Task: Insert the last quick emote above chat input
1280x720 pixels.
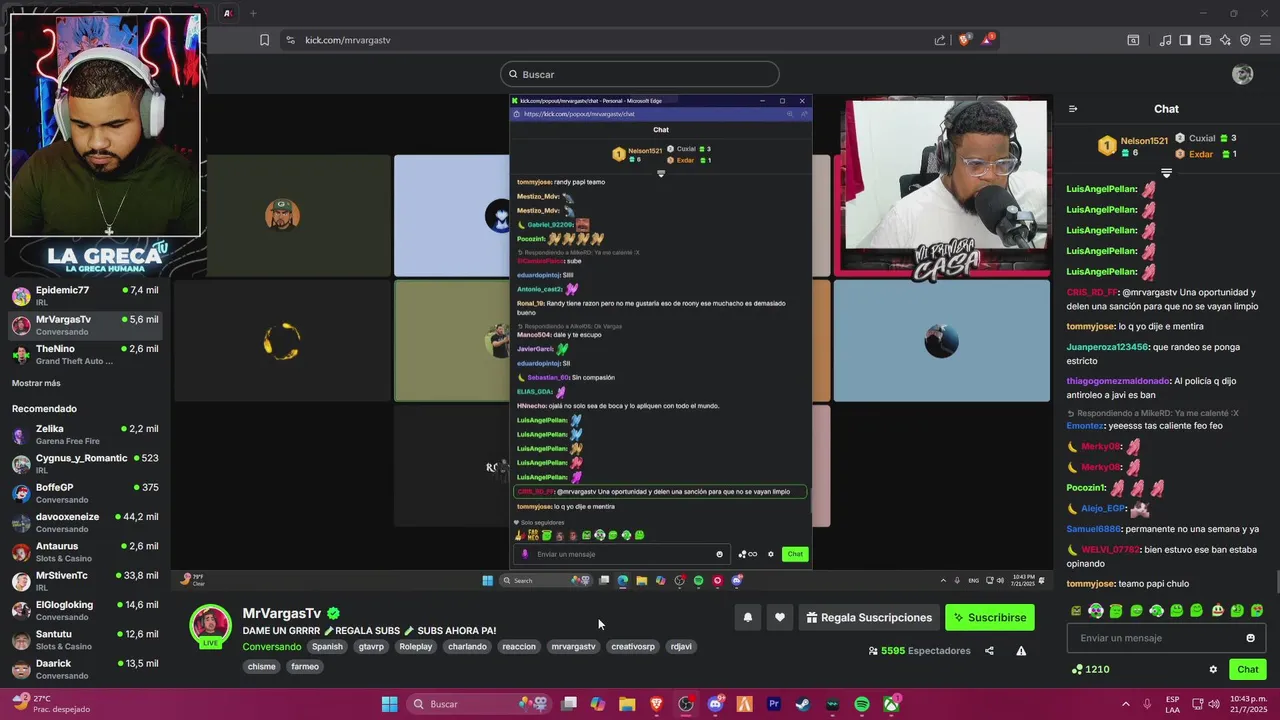Action: (1257, 610)
